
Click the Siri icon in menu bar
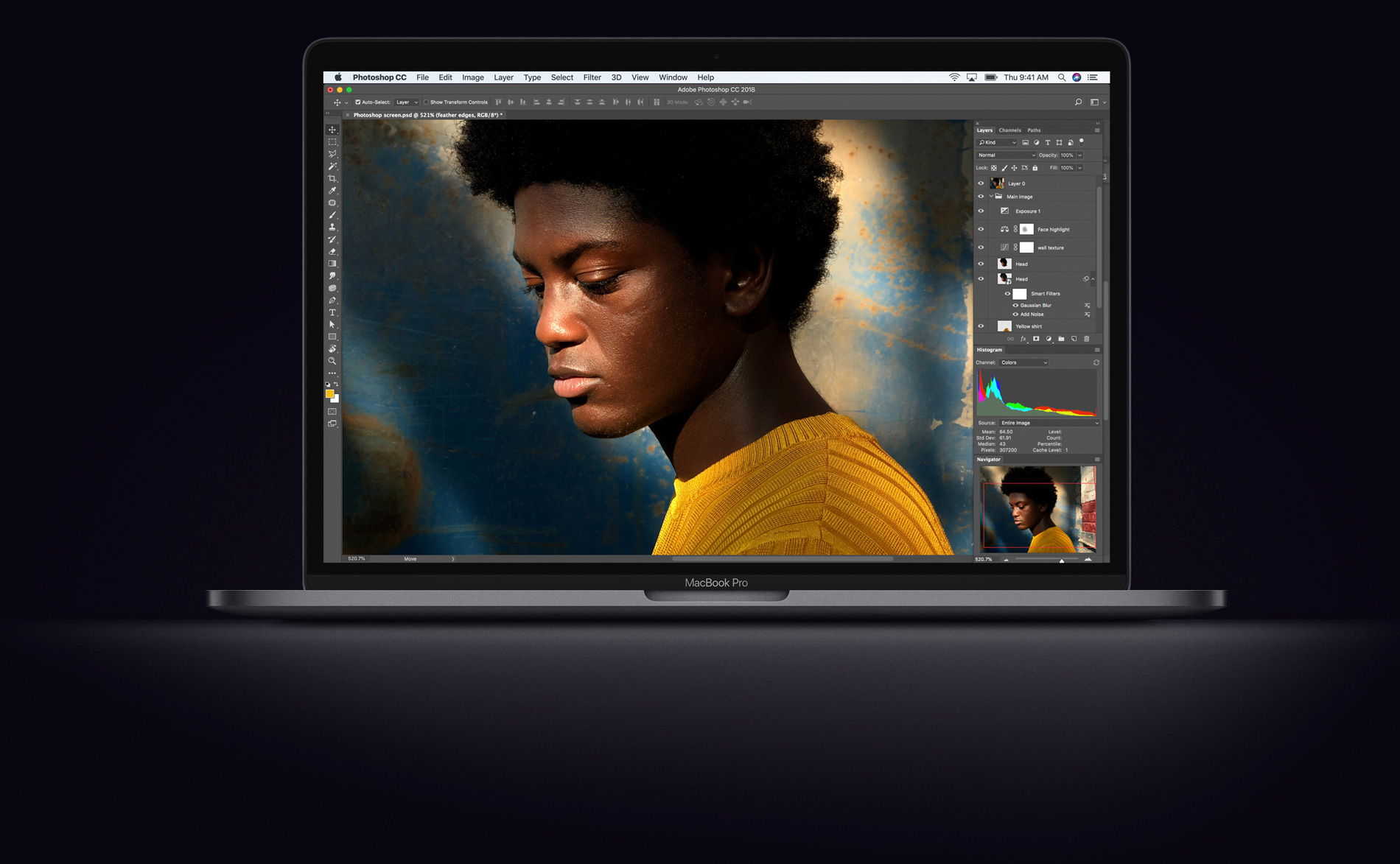point(1077,77)
